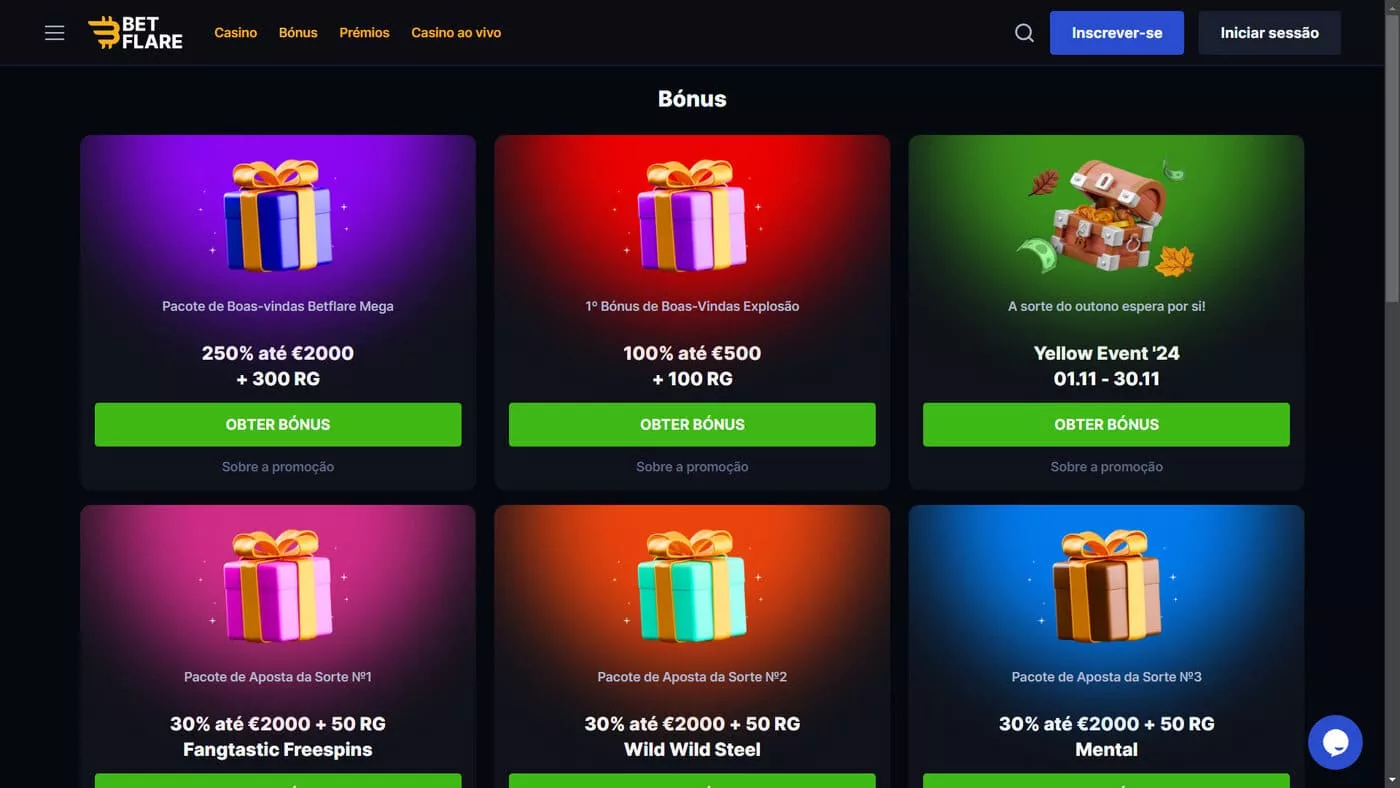Click the purple gift box on red card
This screenshot has height=788, width=1400.
pos(692,216)
